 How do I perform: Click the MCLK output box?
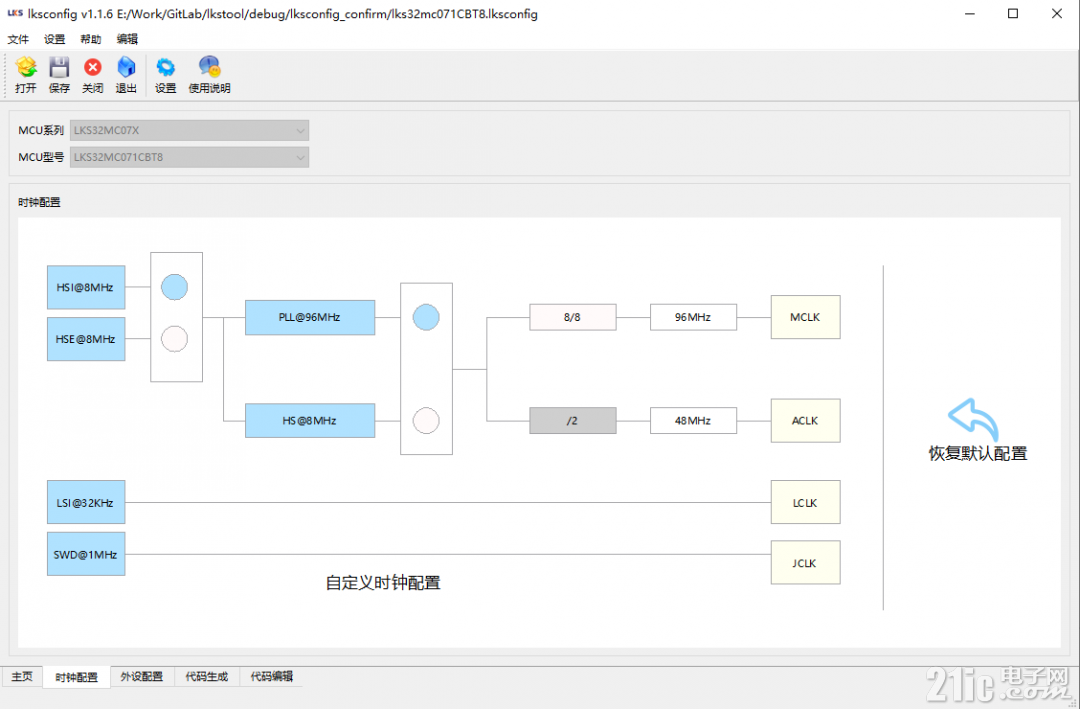[805, 317]
